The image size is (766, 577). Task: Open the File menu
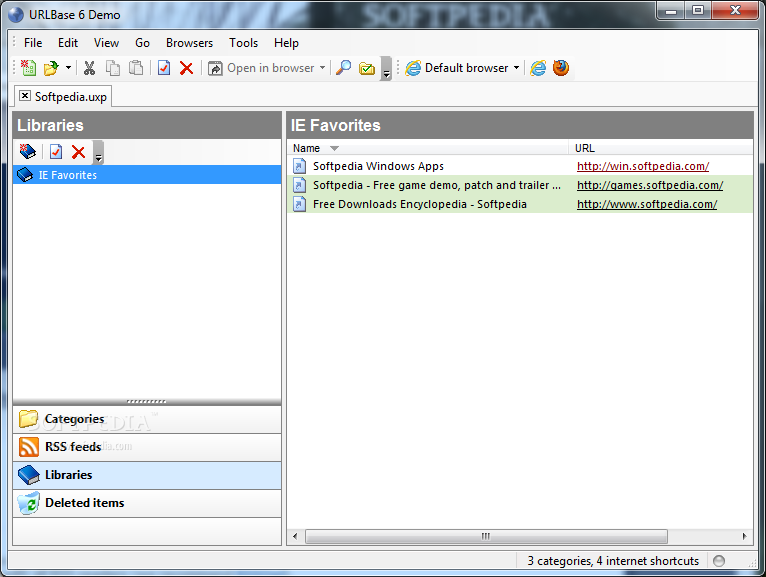point(33,43)
